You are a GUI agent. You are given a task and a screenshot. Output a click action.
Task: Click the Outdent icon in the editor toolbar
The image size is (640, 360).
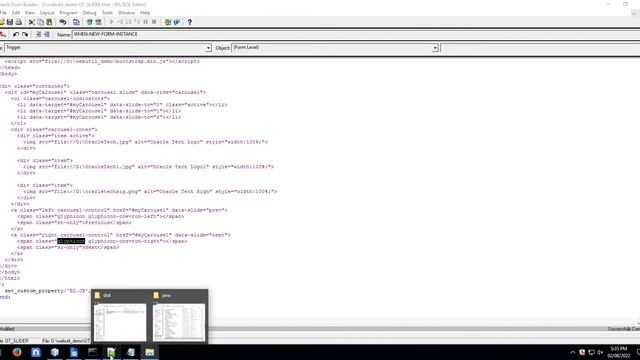coord(47,34)
